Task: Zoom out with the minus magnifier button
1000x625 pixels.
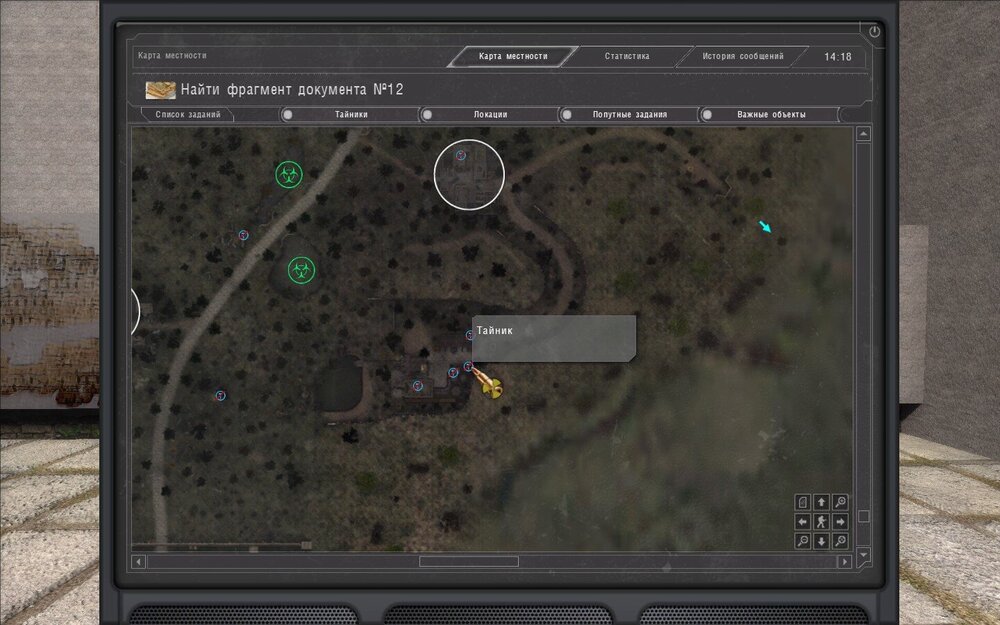Action: tap(802, 541)
